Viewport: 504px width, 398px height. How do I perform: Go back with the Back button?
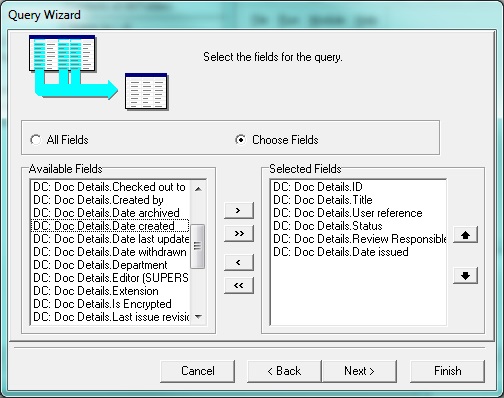pyautogui.click(x=284, y=371)
